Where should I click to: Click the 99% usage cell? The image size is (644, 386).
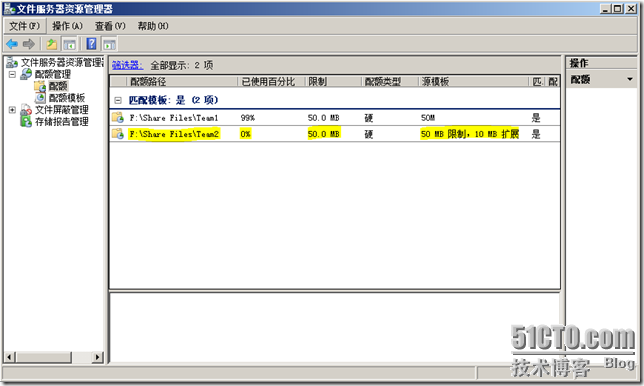248,118
